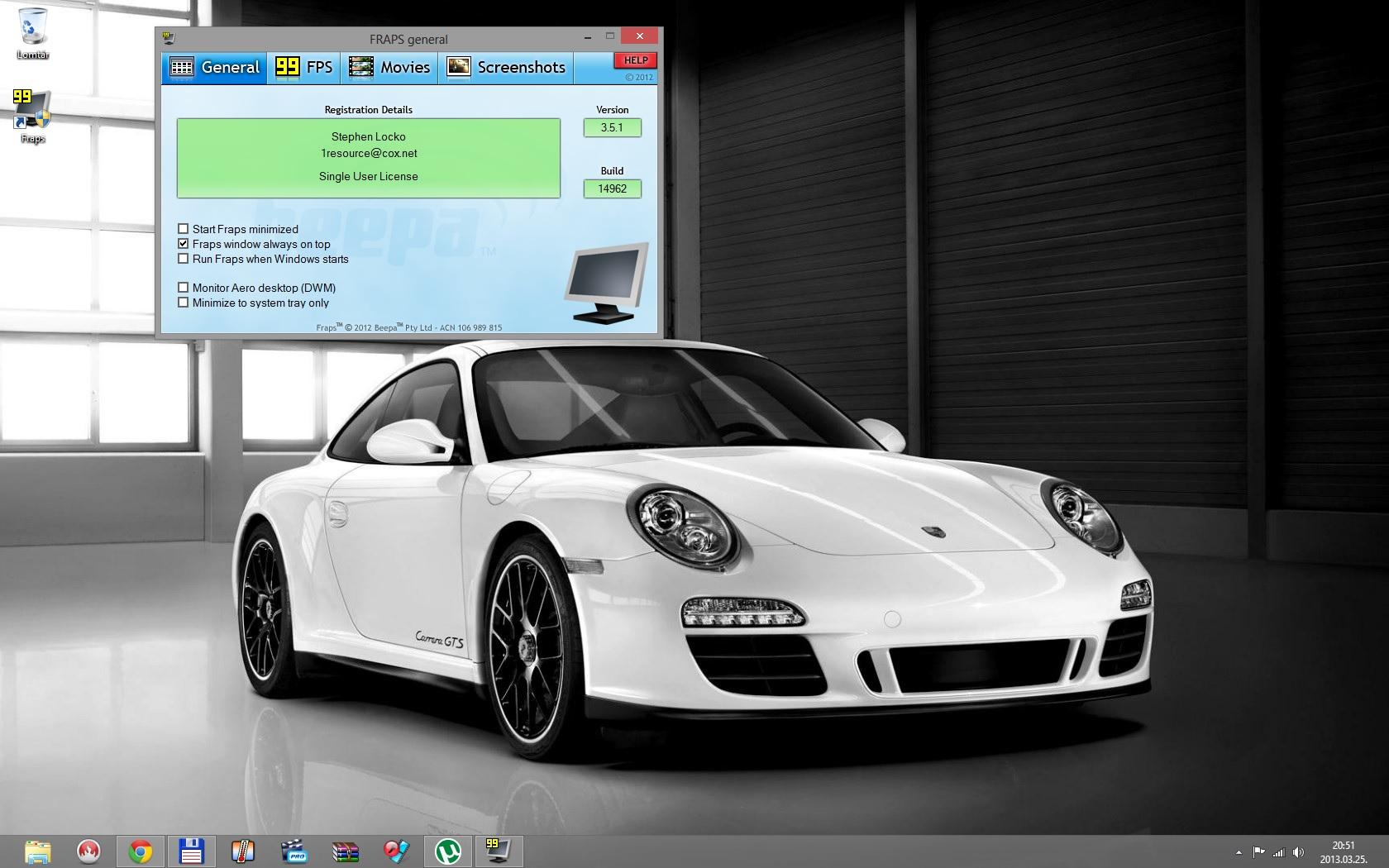This screenshot has width=1389, height=868.
Task: Open the Screenshots tab
Action: point(506,68)
